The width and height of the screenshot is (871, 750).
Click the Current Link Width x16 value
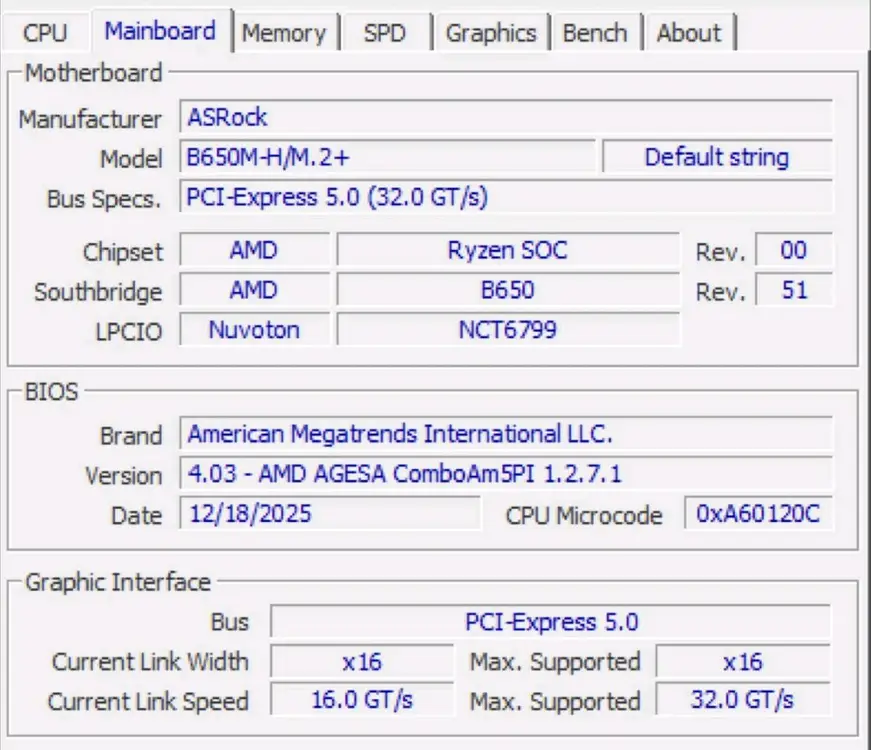362,662
